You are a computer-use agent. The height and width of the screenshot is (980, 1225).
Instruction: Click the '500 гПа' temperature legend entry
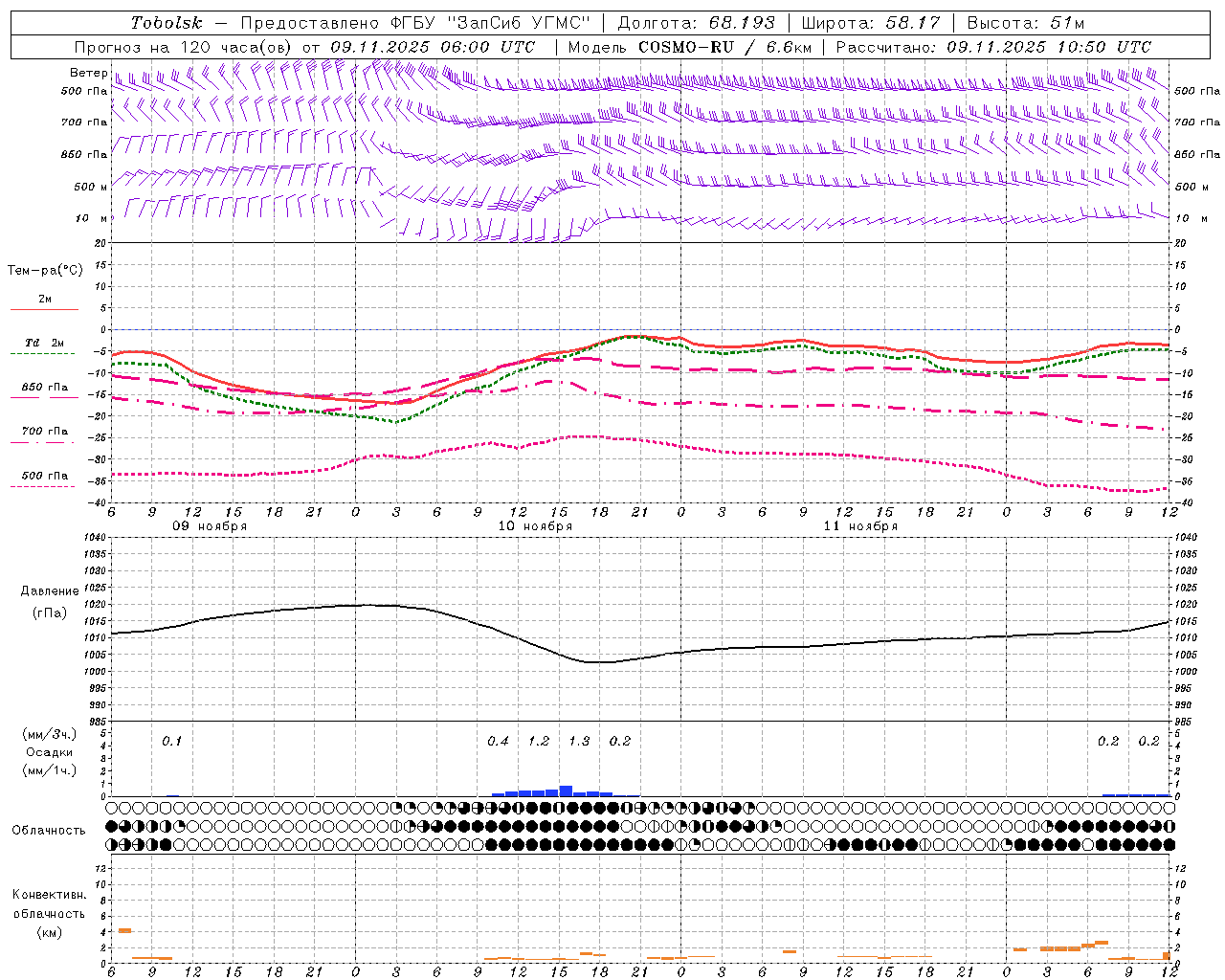click(45, 476)
